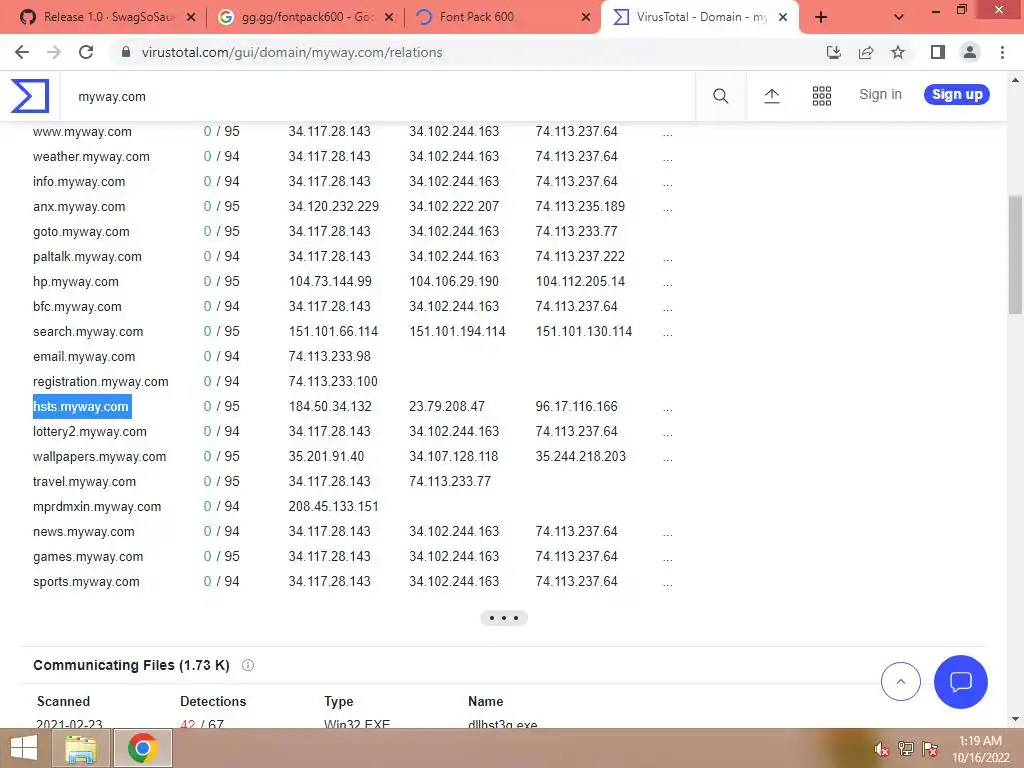
Task: Click IP 208.45.133.151
Action: (x=333, y=506)
